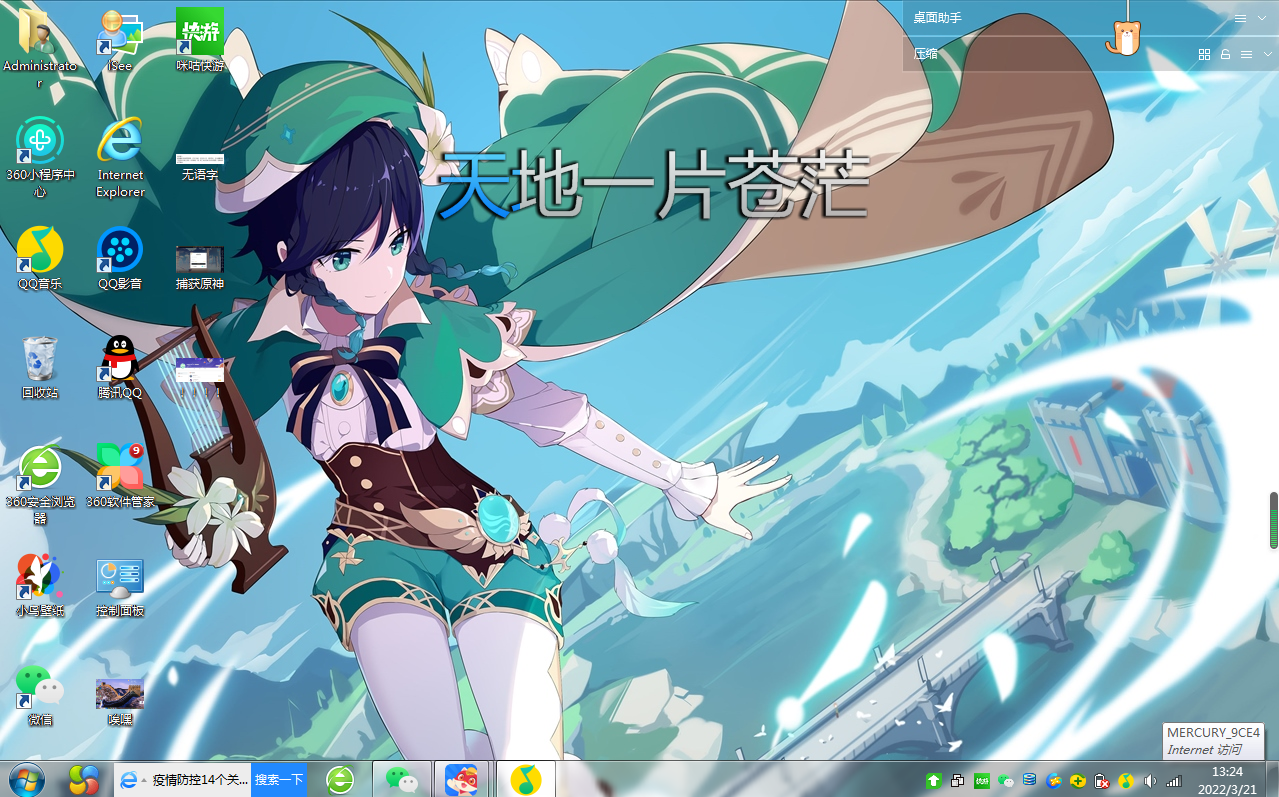Collapse the 桌面助手 panel chevron

[1262, 19]
